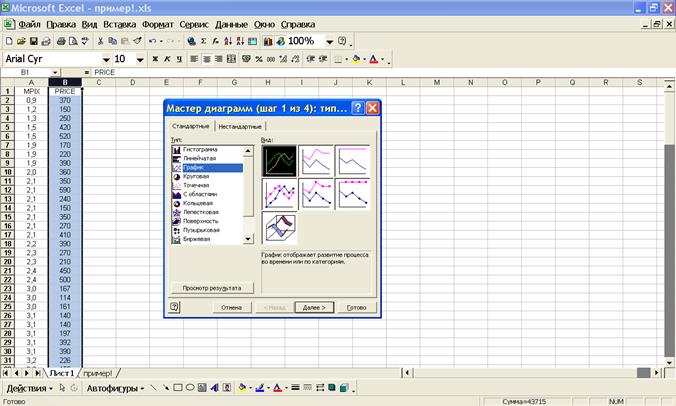
Task: Open the Данные menu
Action: (x=232, y=25)
